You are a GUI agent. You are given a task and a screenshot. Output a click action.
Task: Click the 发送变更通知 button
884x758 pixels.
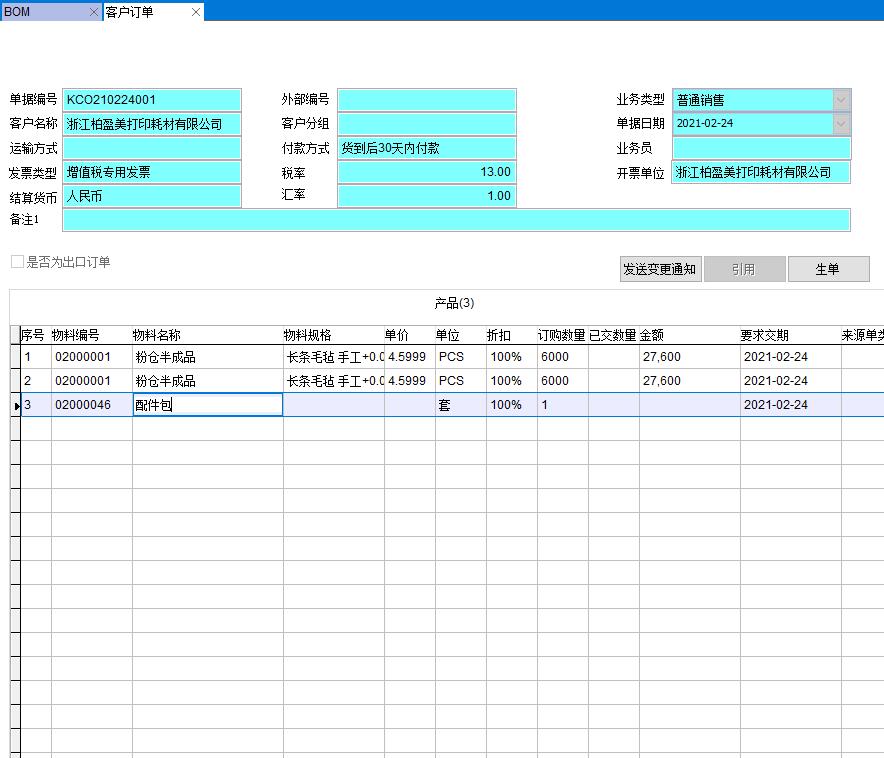pos(660,269)
